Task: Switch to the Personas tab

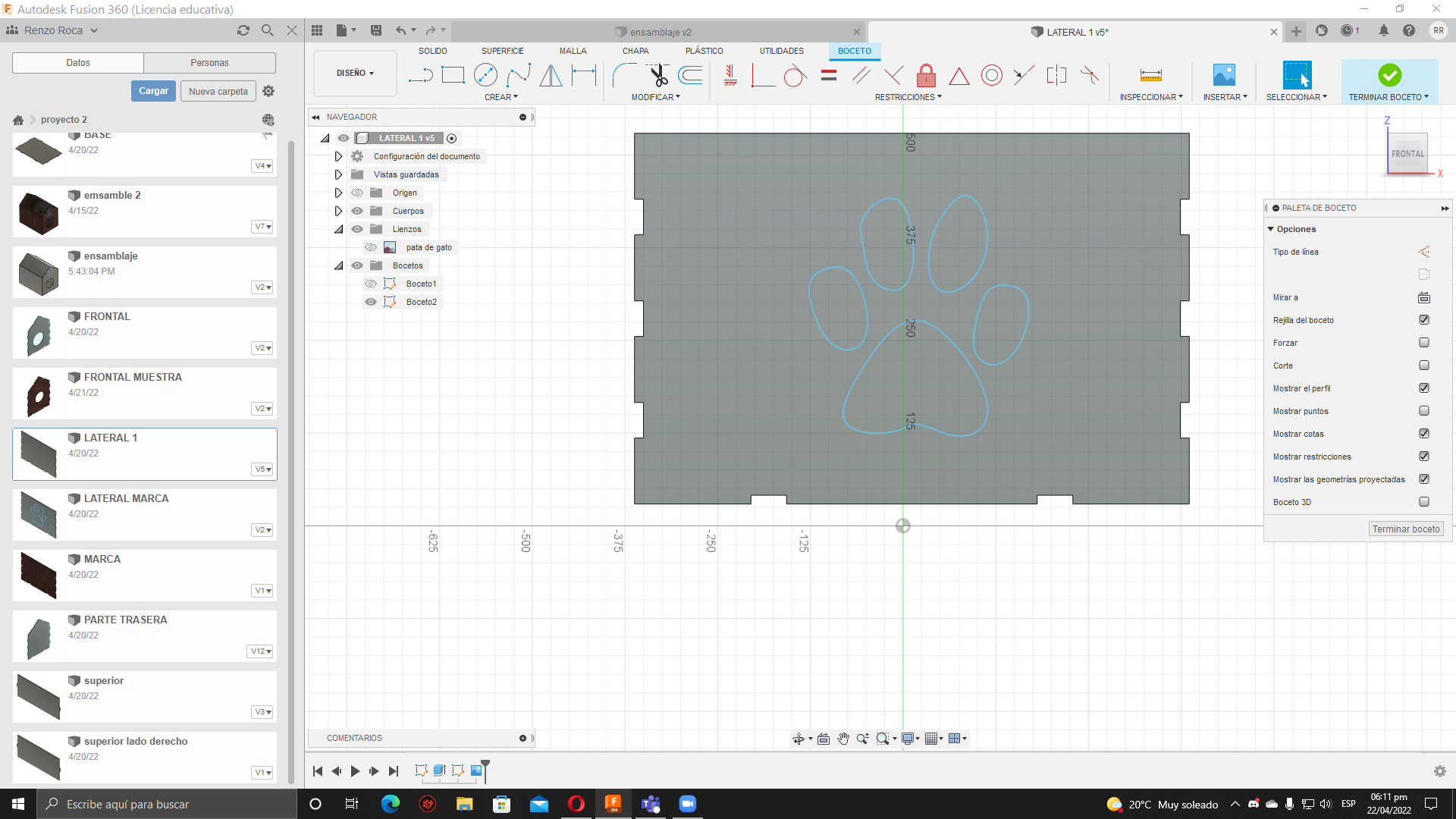Action: click(209, 63)
